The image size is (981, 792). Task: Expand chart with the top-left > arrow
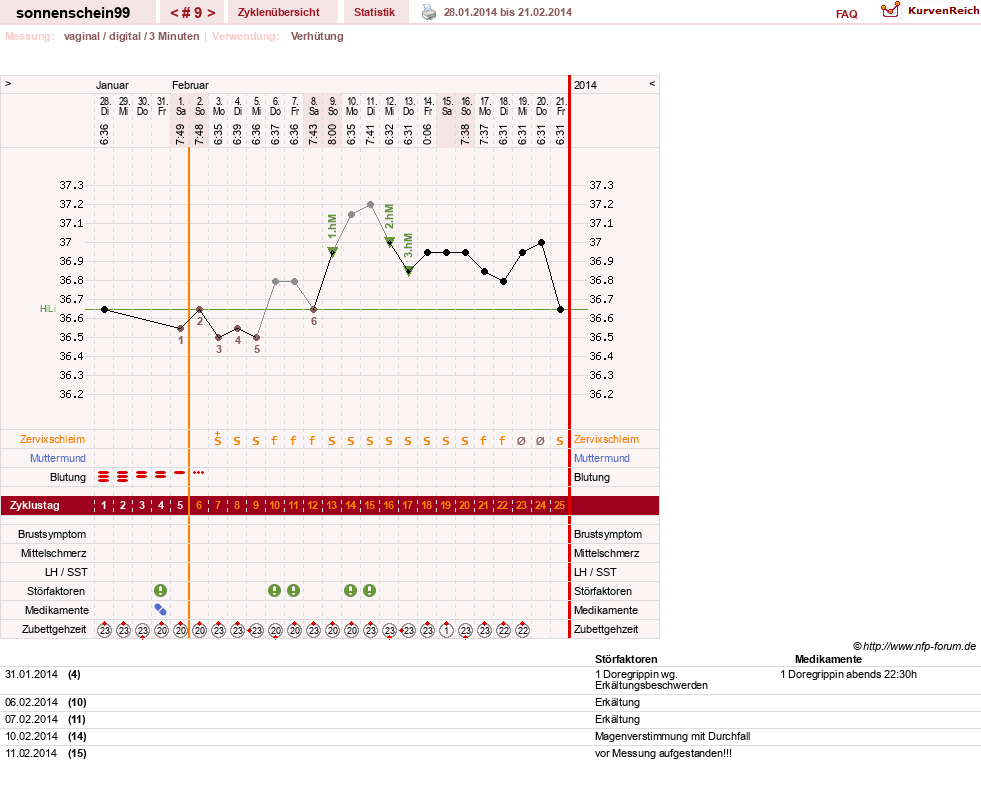point(8,83)
